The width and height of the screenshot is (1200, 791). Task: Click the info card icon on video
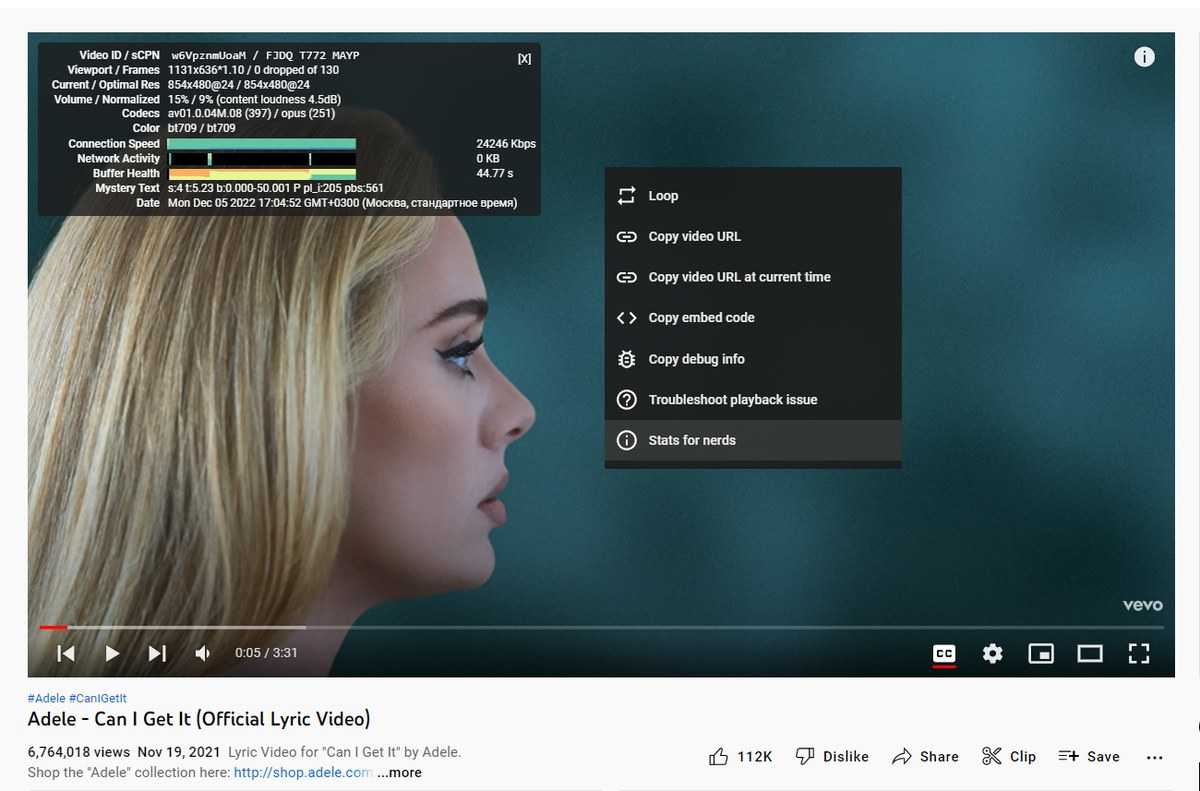[1144, 57]
